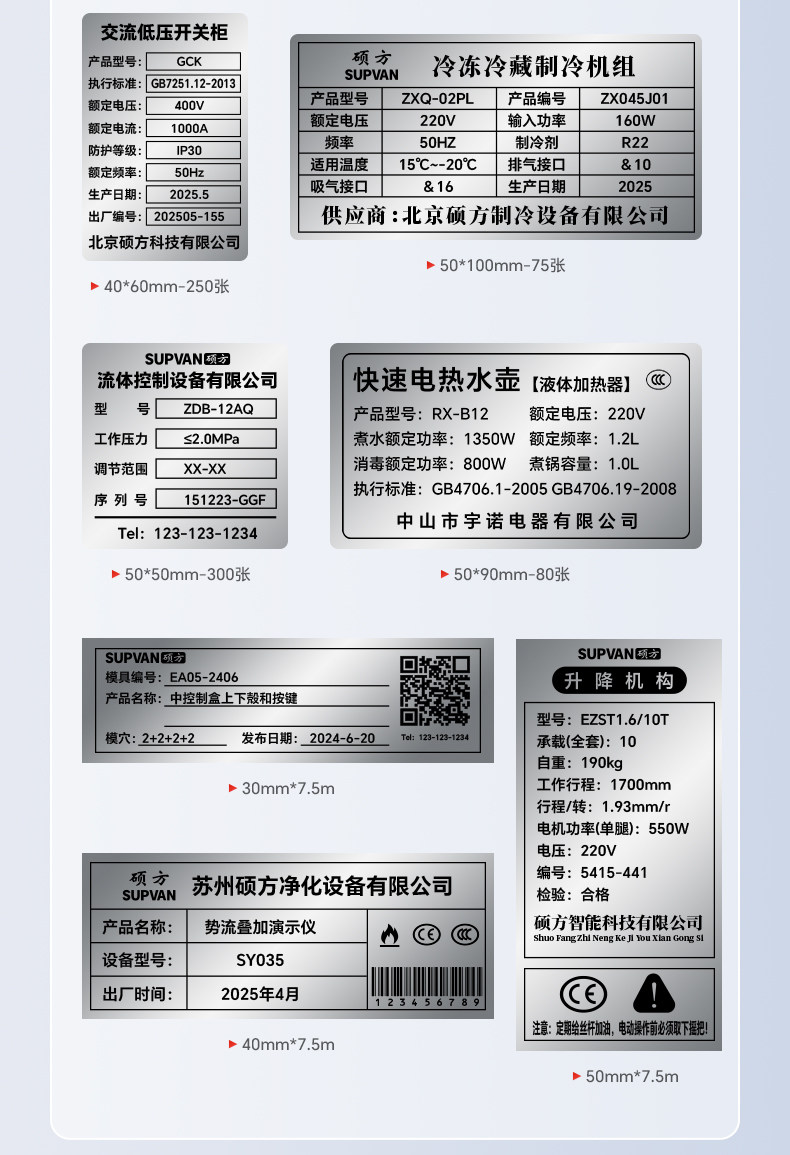Click the SUPVAN logo above 模具编号
Image resolution: width=790 pixels, height=1155 pixels.
click(x=144, y=658)
